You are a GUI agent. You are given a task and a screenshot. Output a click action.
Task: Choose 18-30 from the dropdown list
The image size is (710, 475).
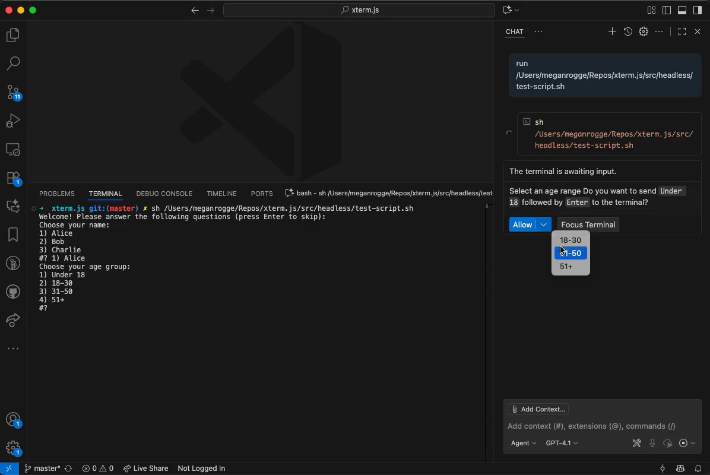pos(571,240)
